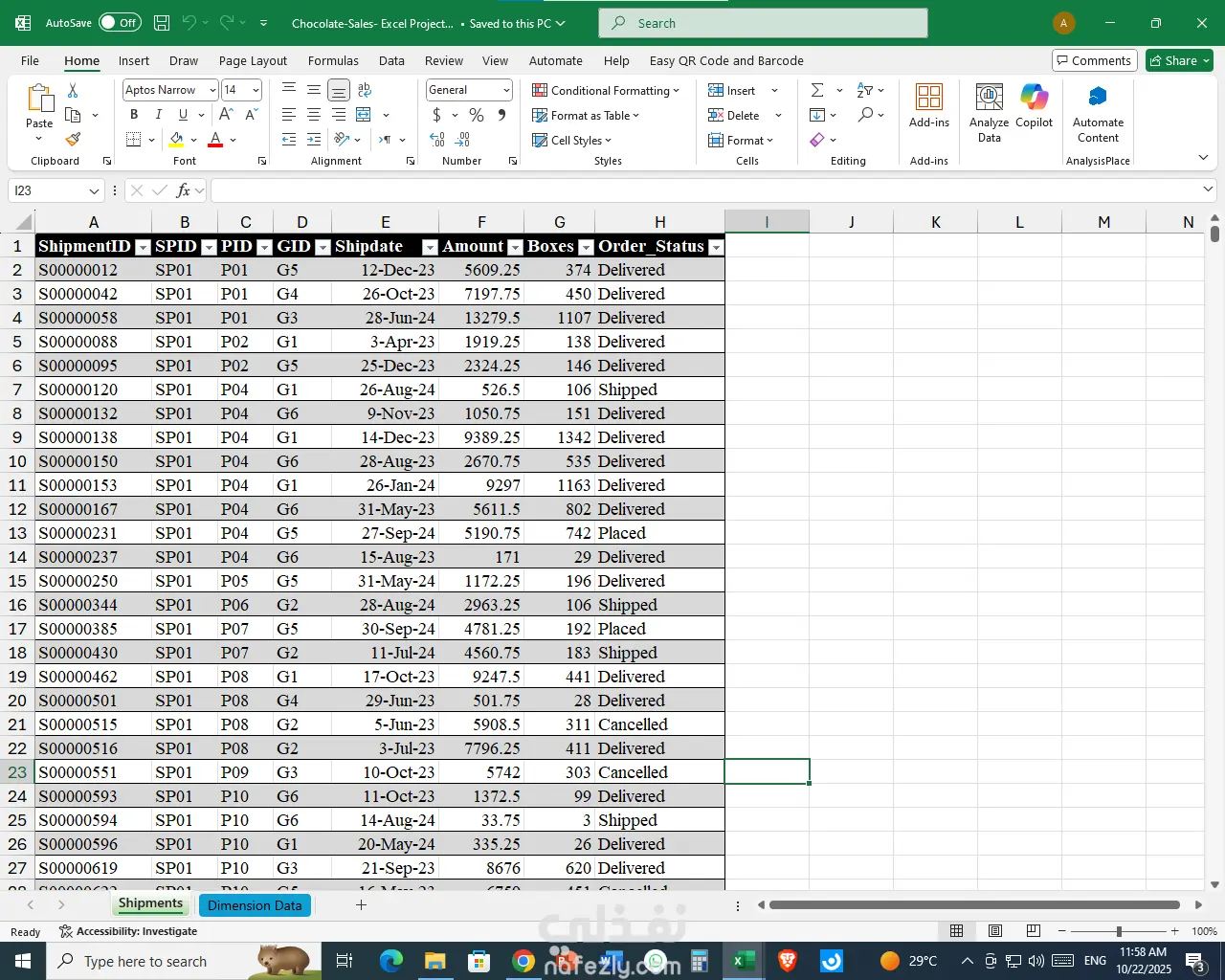1225x980 pixels.
Task: Expand Format as Table menu
Action: 586,115
